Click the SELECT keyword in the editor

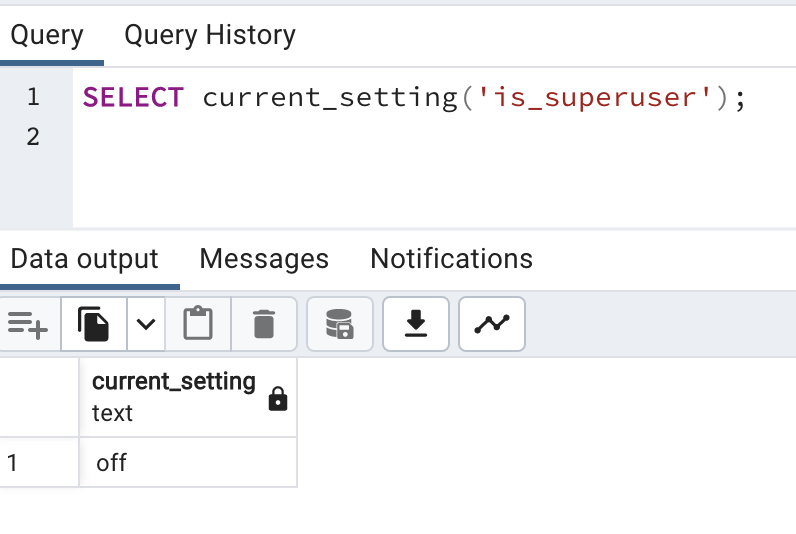(133, 98)
